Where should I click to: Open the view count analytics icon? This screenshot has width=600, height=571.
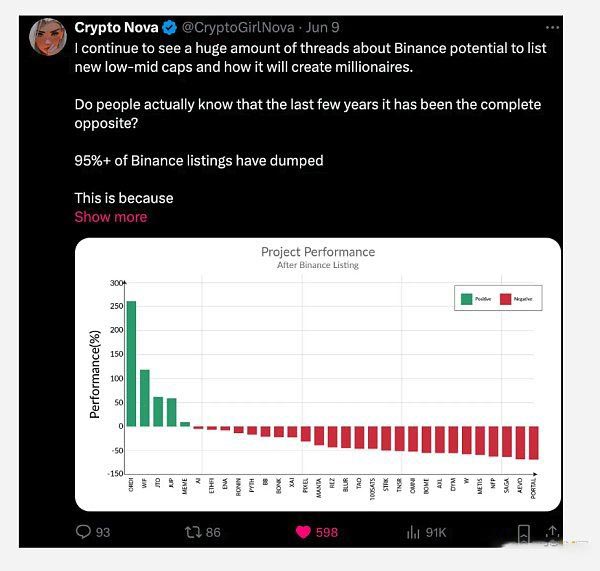point(413,532)
